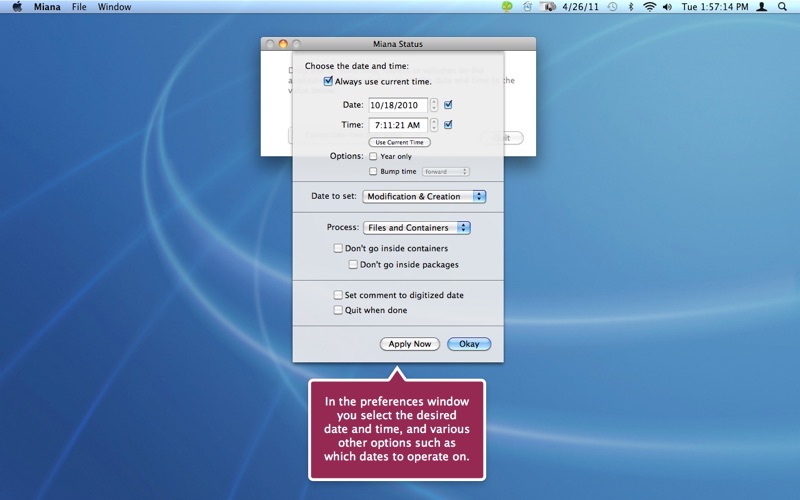Click the menu bar clock Tue 1:57:14 PM
Image resolution: width=800 pixels, height=500 pixels.
tap(715, 7)
